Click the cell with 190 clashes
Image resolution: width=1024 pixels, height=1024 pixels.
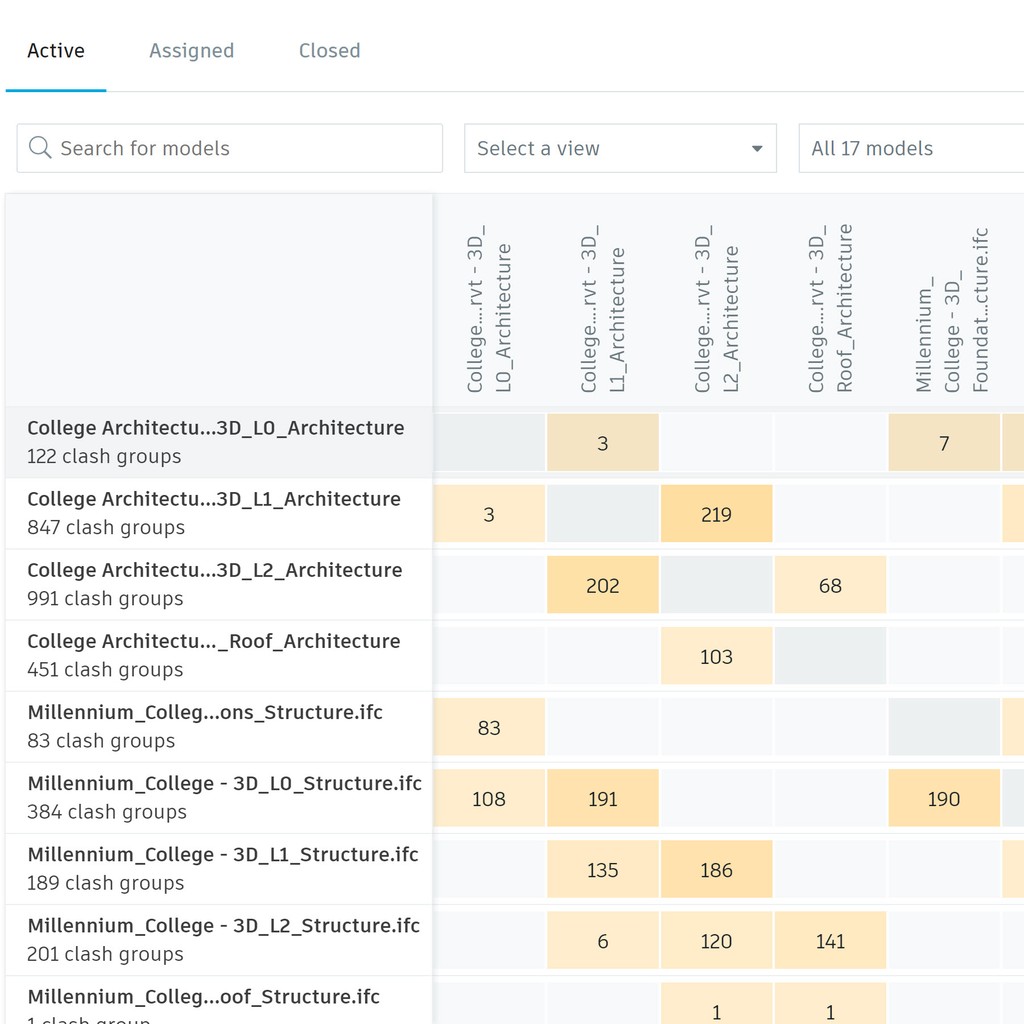click(x=944, y=798)
